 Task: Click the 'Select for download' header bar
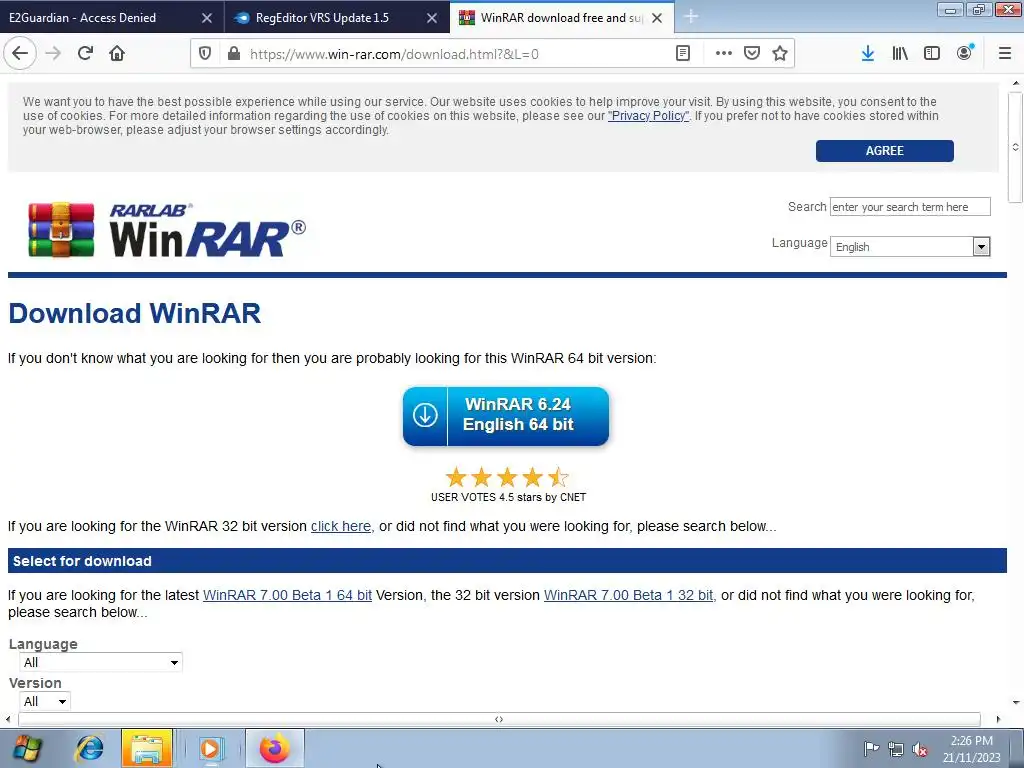coord(507,561)
